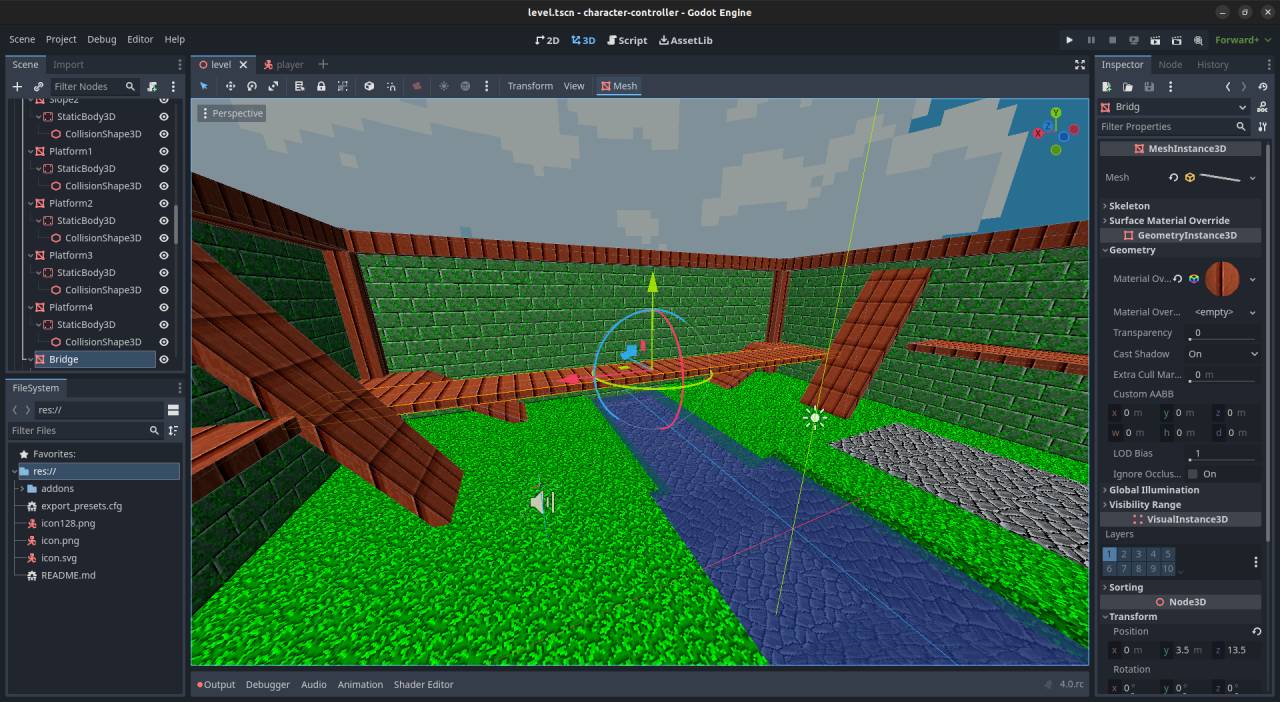Select the Scale tool
The height and width of the screenshot is (702, 1280).
274,86
